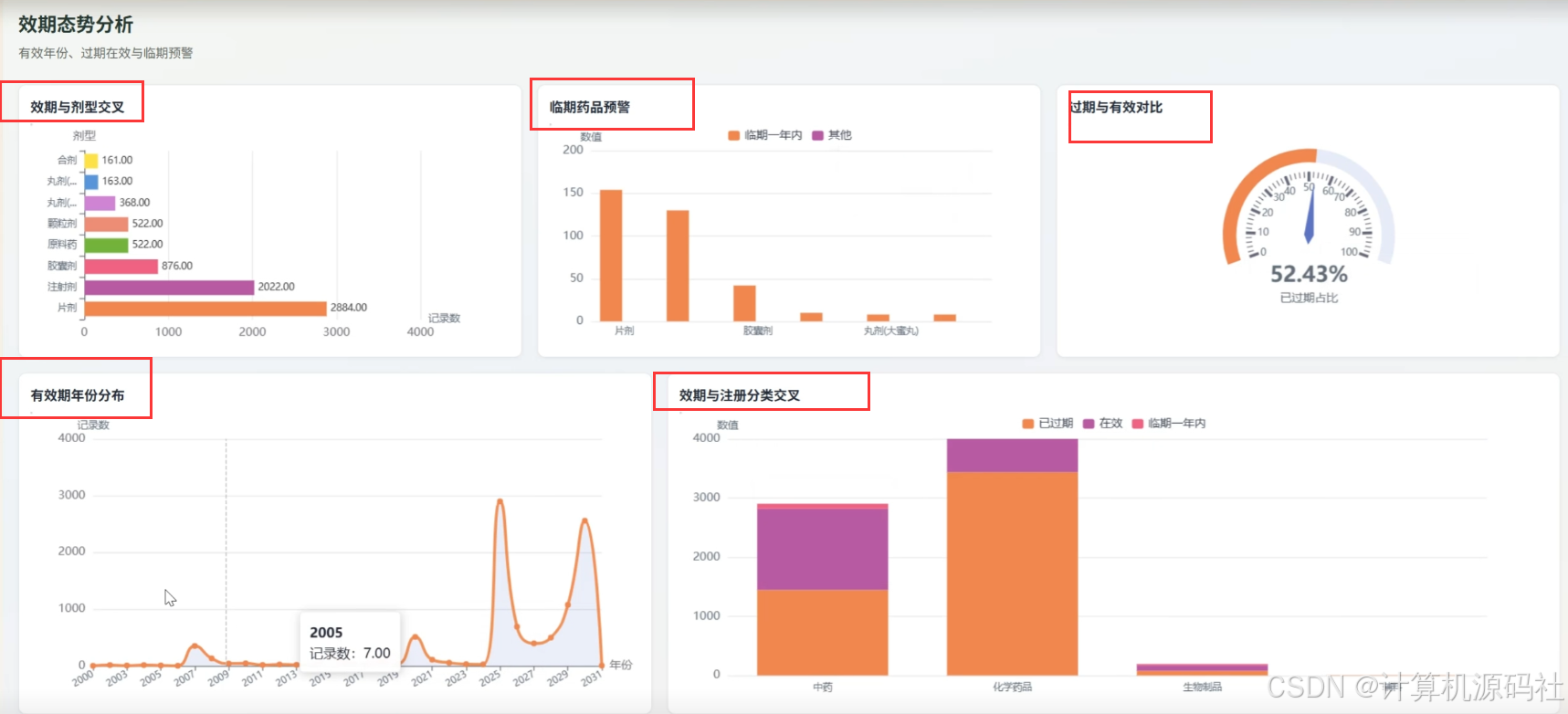Click the 效期态势分析 page heading
1568x714 pixels.
(x=76, y=25)
